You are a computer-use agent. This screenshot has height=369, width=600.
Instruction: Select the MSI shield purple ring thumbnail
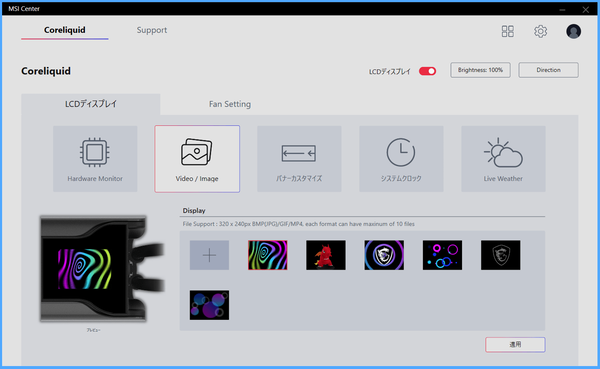[384, 255]
